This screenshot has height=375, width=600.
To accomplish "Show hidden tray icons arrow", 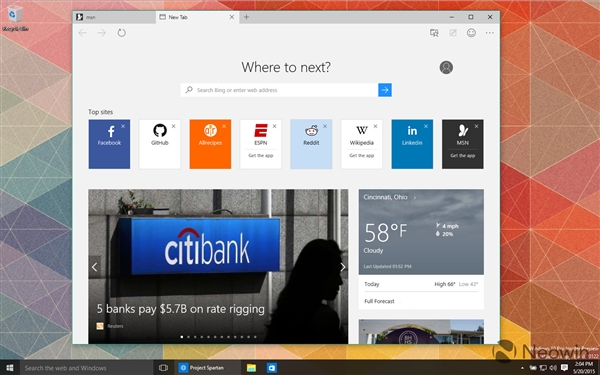I will coord(522,368).
